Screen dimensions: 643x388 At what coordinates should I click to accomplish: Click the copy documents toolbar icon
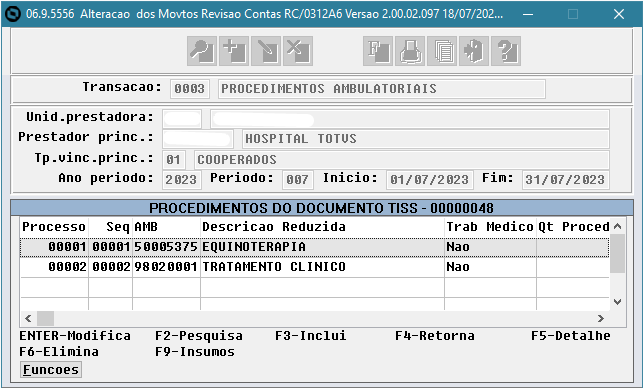442,51
